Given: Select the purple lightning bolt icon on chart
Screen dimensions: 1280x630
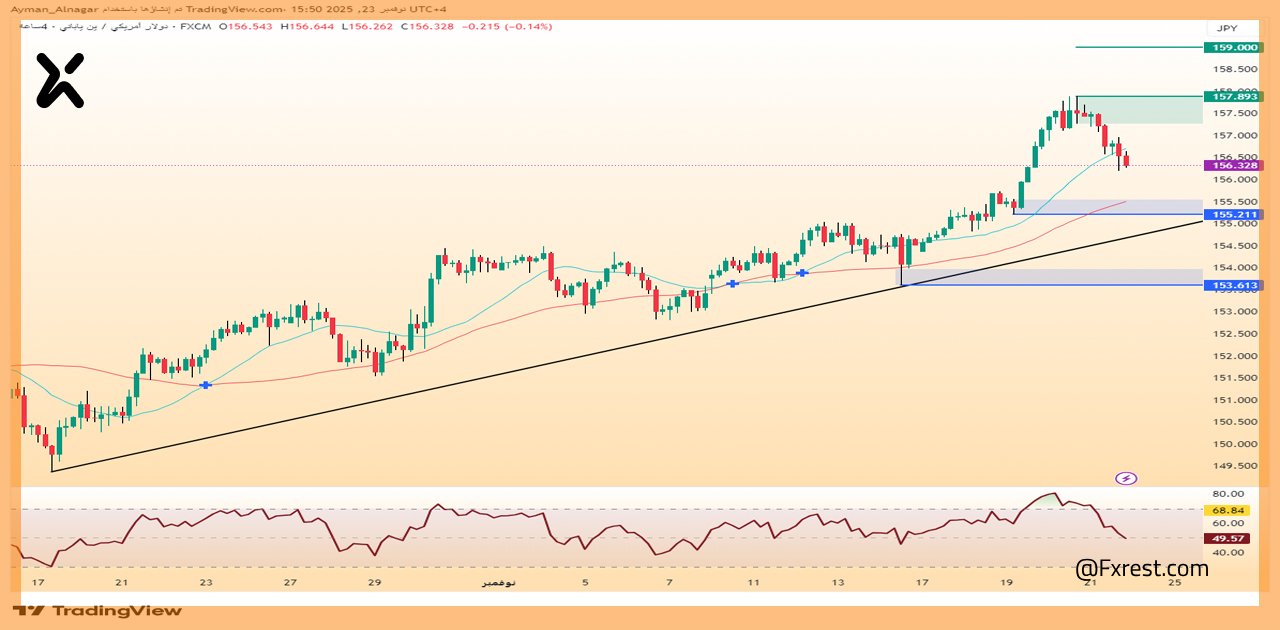Looking at the screenshot, I should tap(1126, 478).
